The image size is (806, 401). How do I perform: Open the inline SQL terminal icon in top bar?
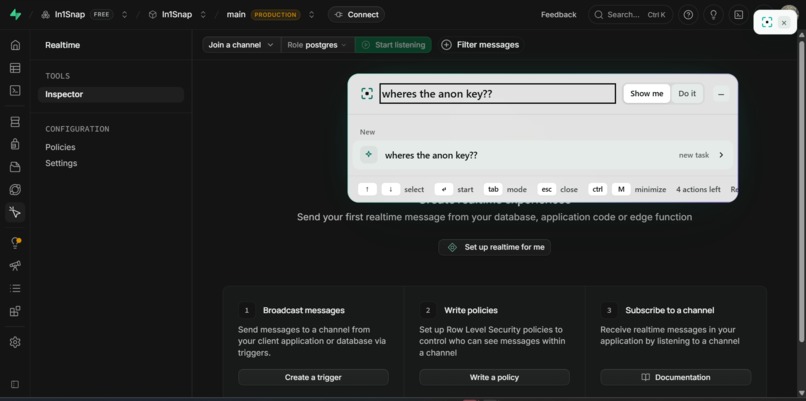(x=739, y=15)
